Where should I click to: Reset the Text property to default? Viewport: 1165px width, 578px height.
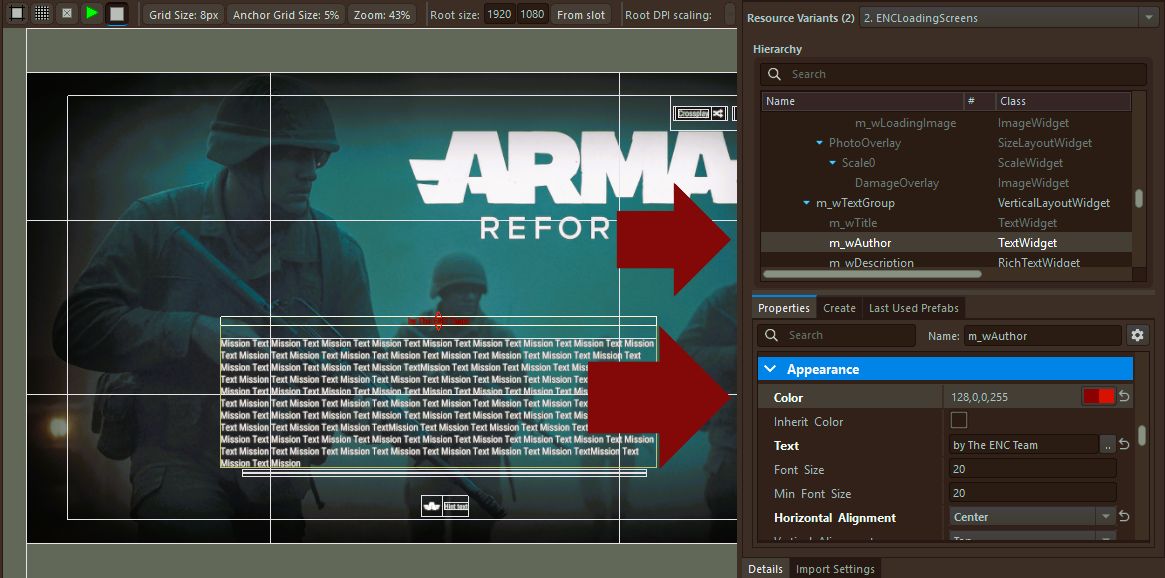pos(1124,445)
